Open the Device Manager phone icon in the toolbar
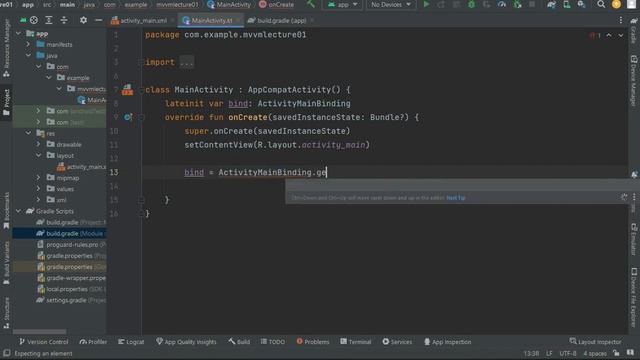The width and height of the screenshot is (640, 360). click(x=567, y=4)
